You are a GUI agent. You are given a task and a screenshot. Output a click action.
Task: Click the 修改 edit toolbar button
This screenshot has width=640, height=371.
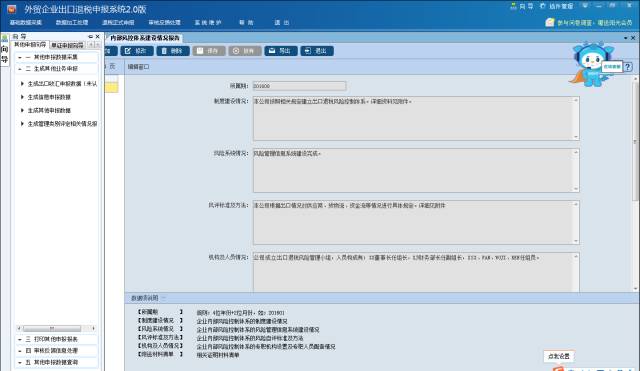(137, 51)
